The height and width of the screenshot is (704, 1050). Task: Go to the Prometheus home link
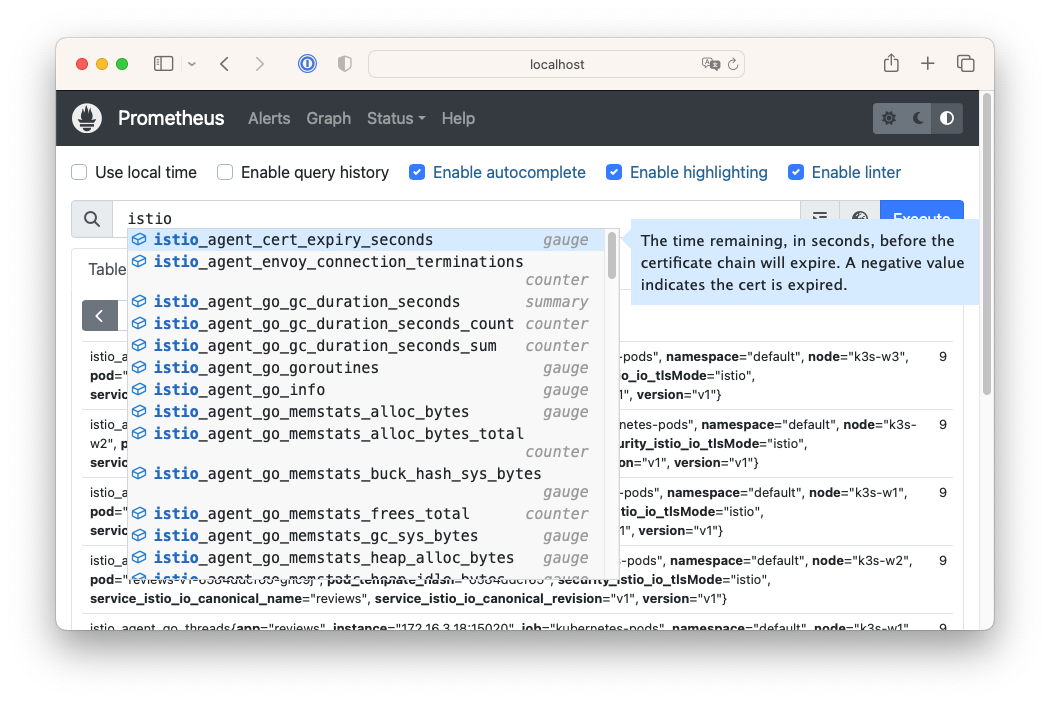(x=171, y=119)
